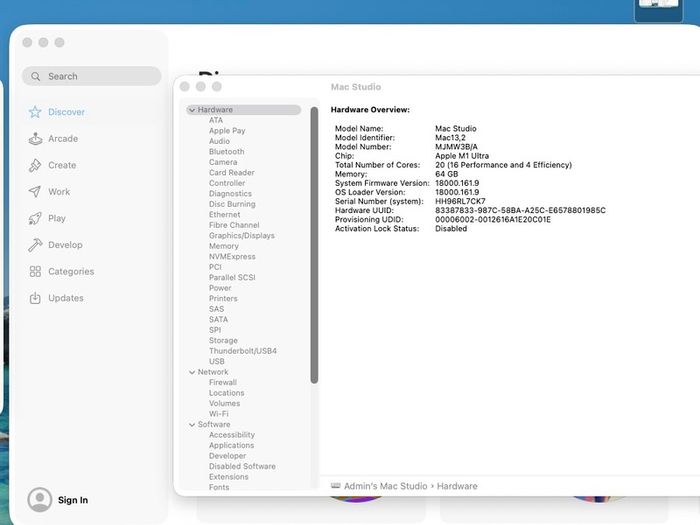The height and width of the screenshot is (525, 700).
Task: Collapse the Network tree section
Action: [x=192, y=372]
